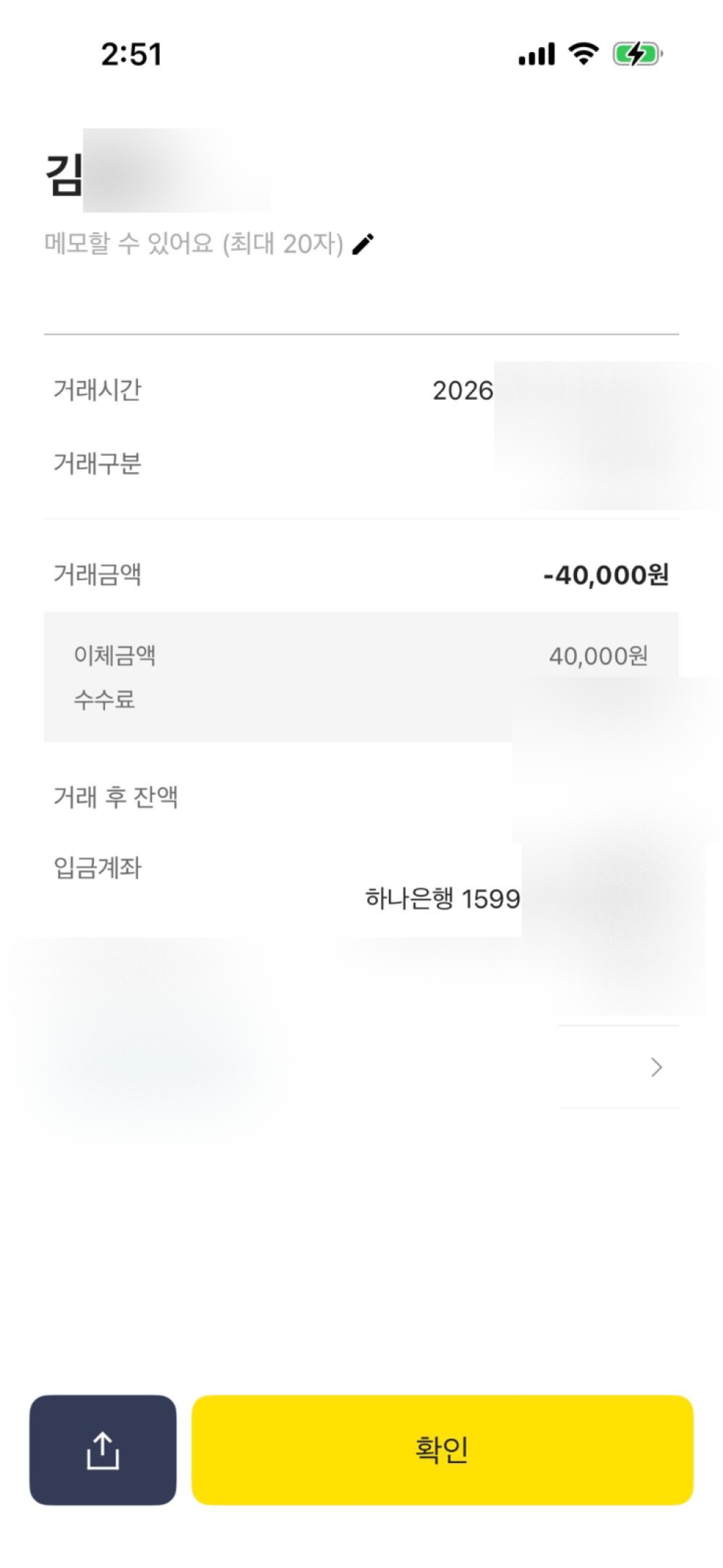Tap the 거래금액 label
Screen dimensions: 723x1568
98,575
